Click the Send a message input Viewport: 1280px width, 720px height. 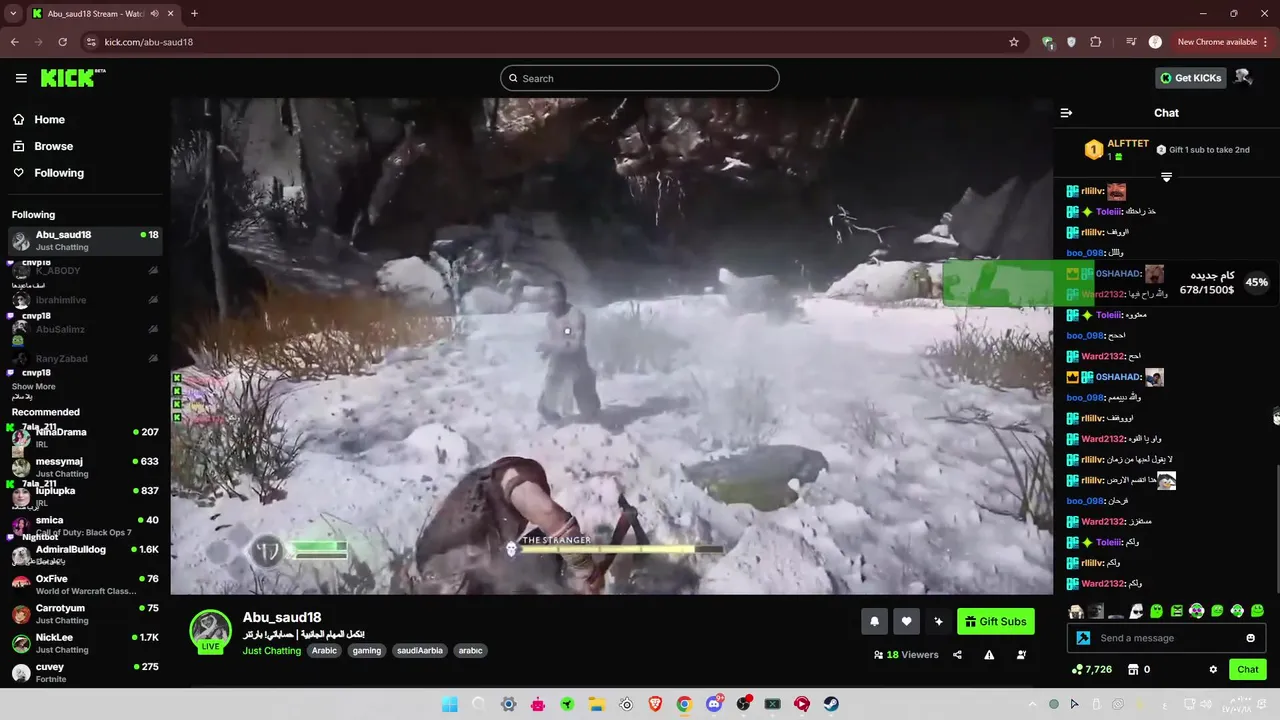click(x=1166, y=638)
